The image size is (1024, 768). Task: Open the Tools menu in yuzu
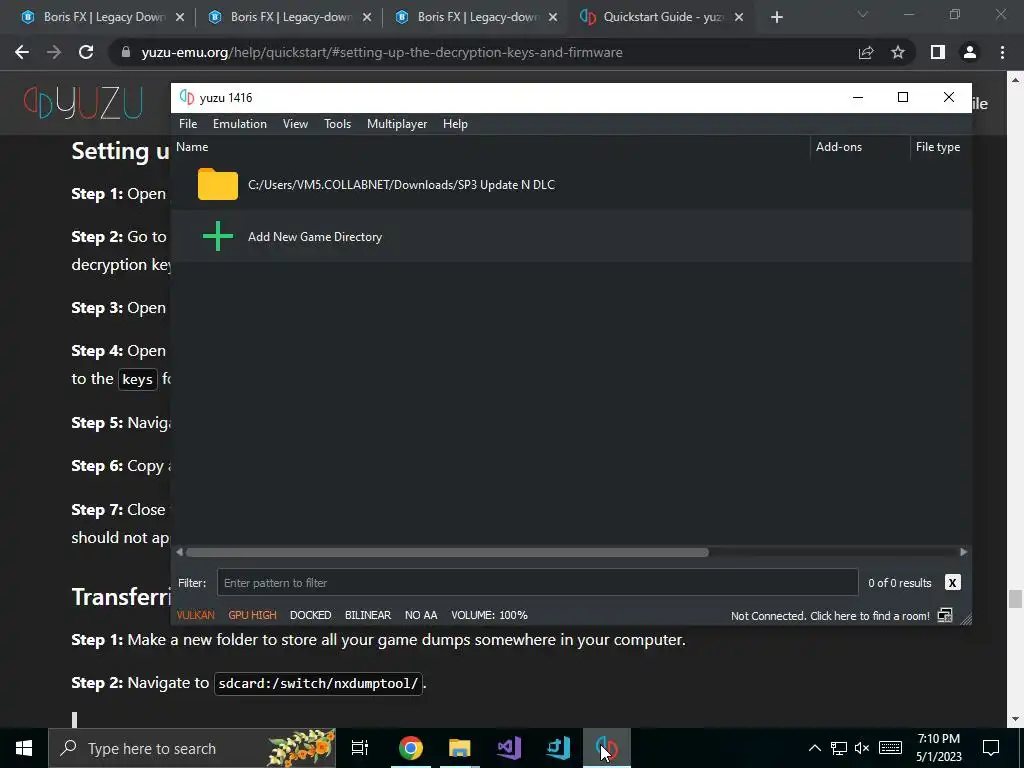click(x=337, y=123)
